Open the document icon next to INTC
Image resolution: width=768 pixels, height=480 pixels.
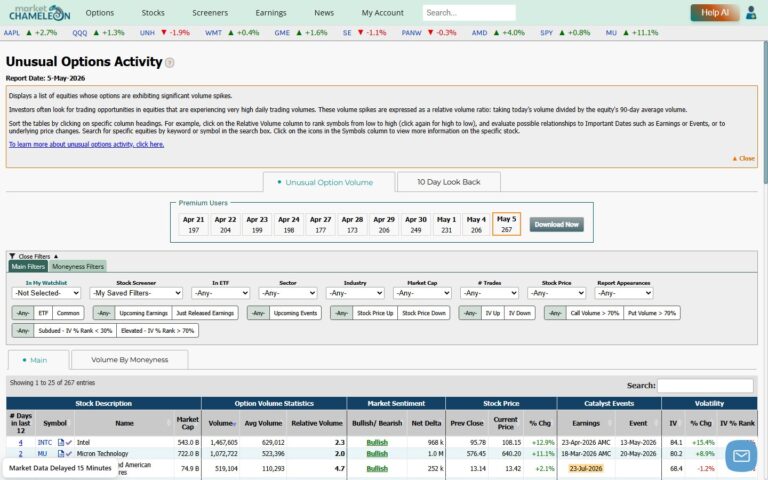pos(61,442)
